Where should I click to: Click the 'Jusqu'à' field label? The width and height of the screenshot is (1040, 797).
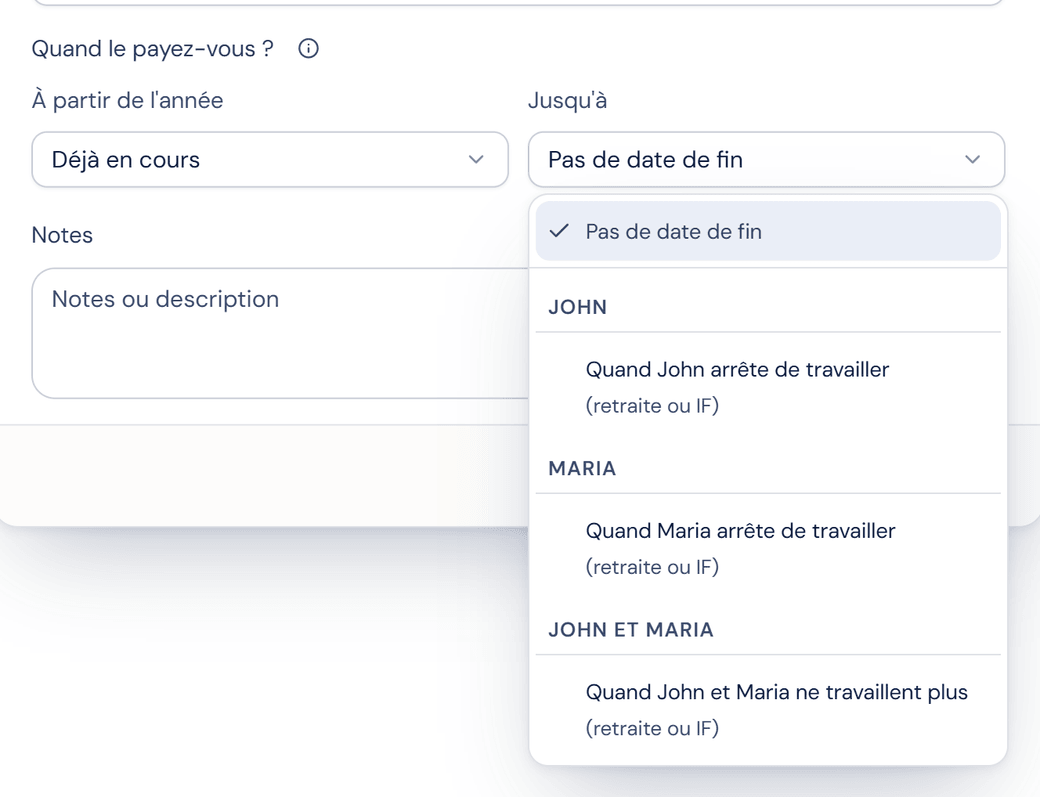(567, 100)
